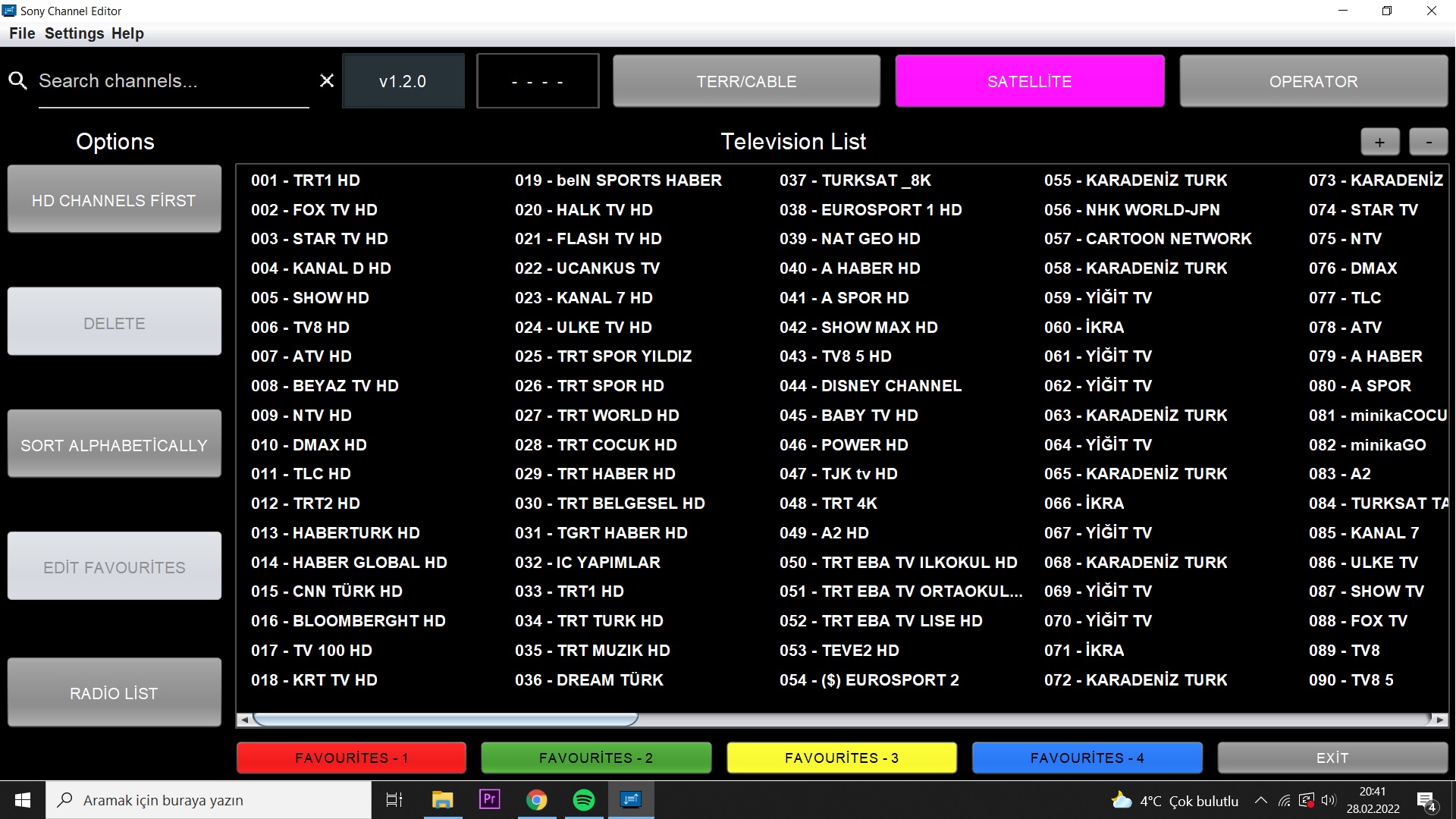
Task: Open the volume speaker tray icon
Action: pyautogui.click(x=1328, y=800)
